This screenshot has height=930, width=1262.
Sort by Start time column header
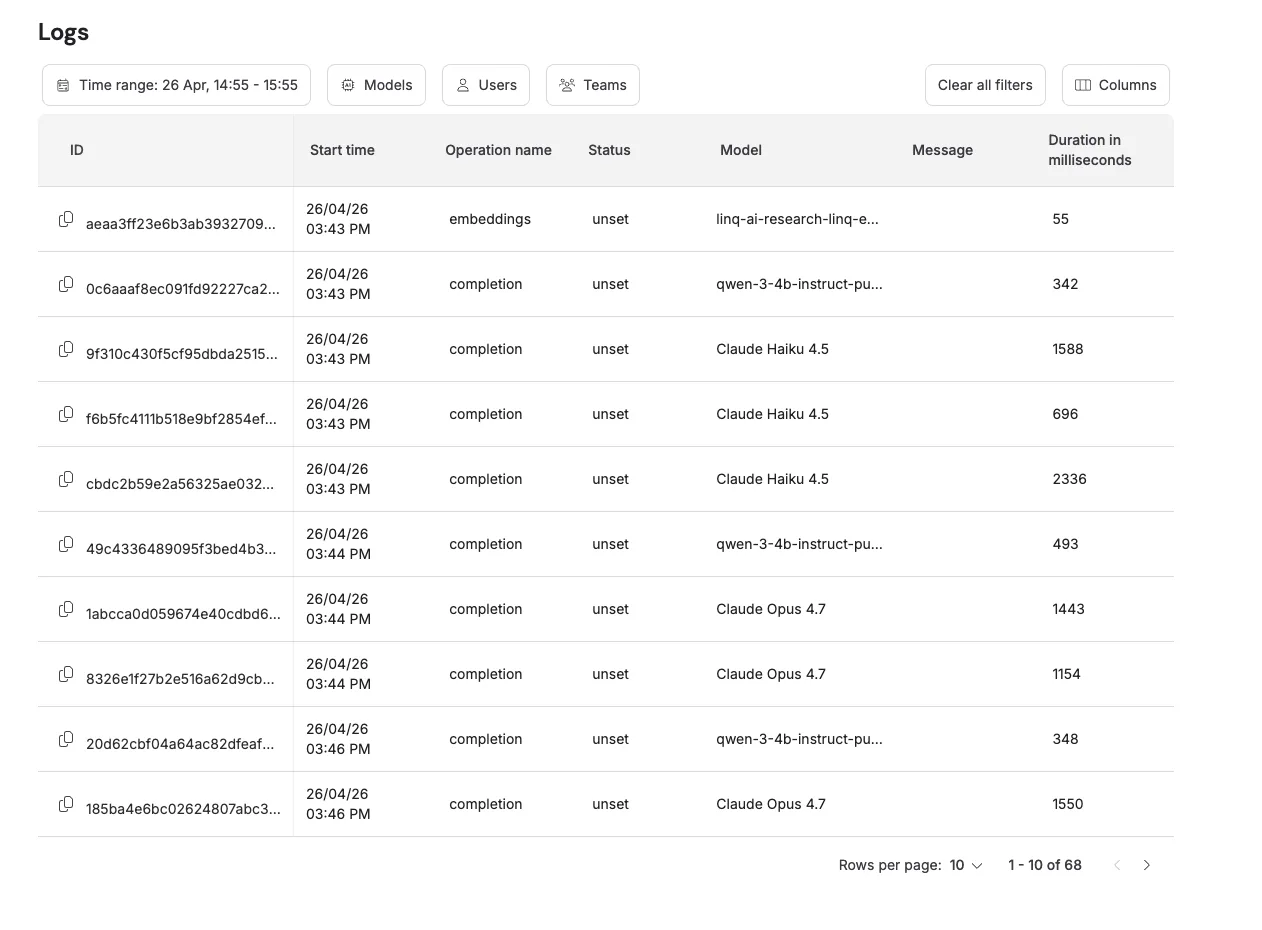pos(342,150)
